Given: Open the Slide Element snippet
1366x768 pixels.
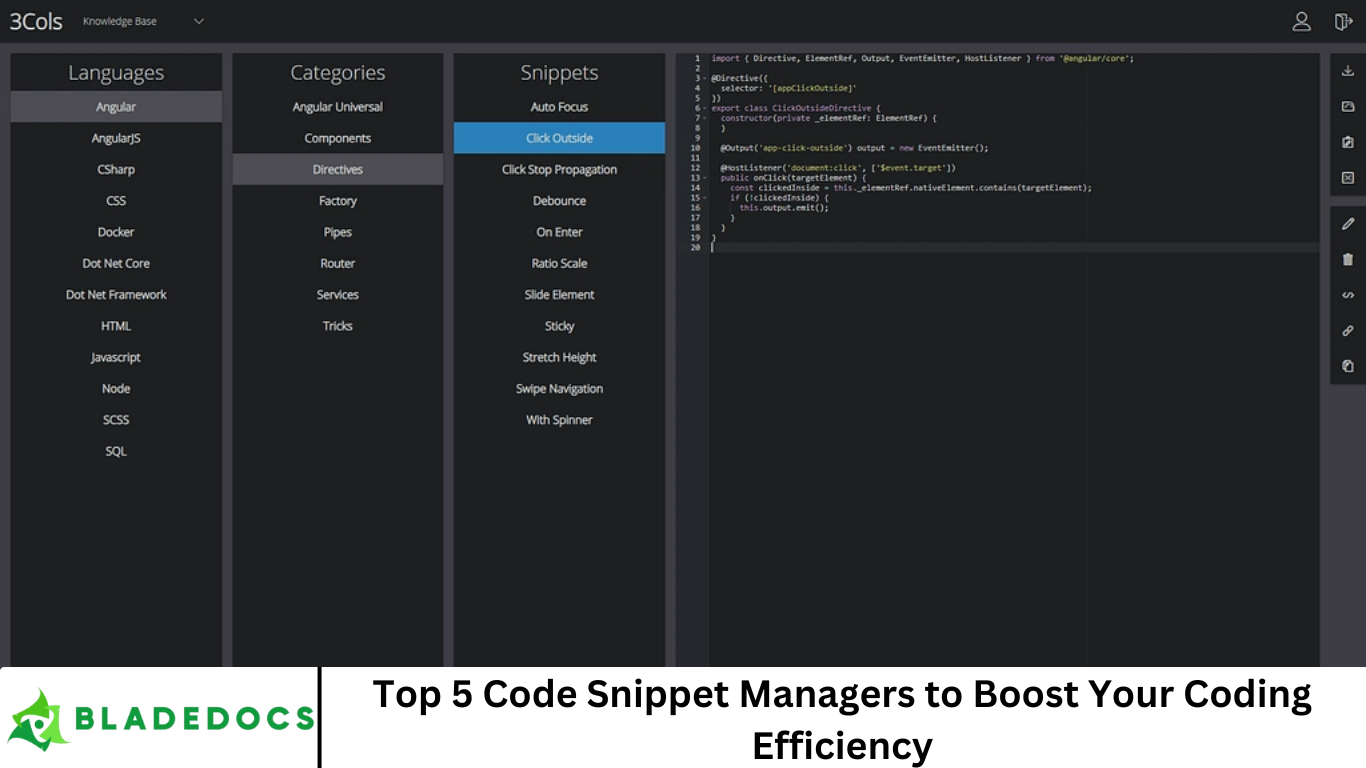Looking at the screenshot, I should 559,295.
